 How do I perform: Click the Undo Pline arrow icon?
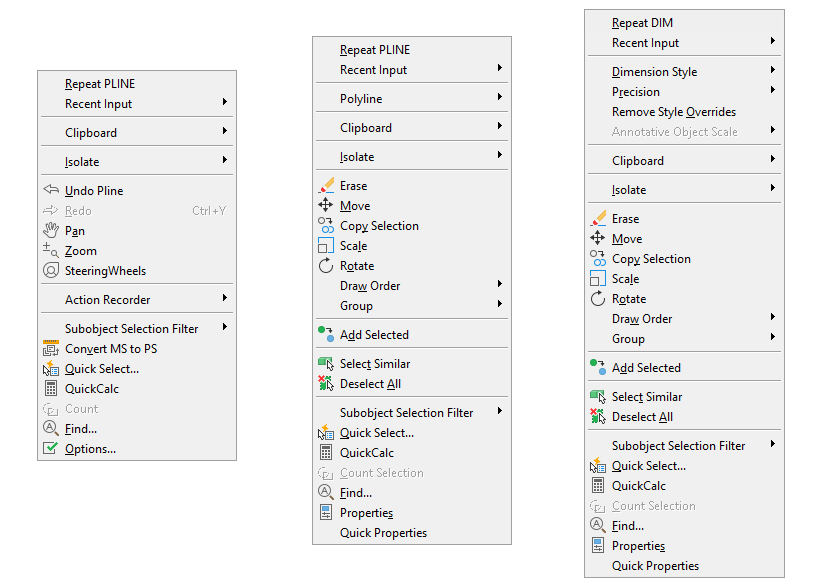click(x=51, y=190)
